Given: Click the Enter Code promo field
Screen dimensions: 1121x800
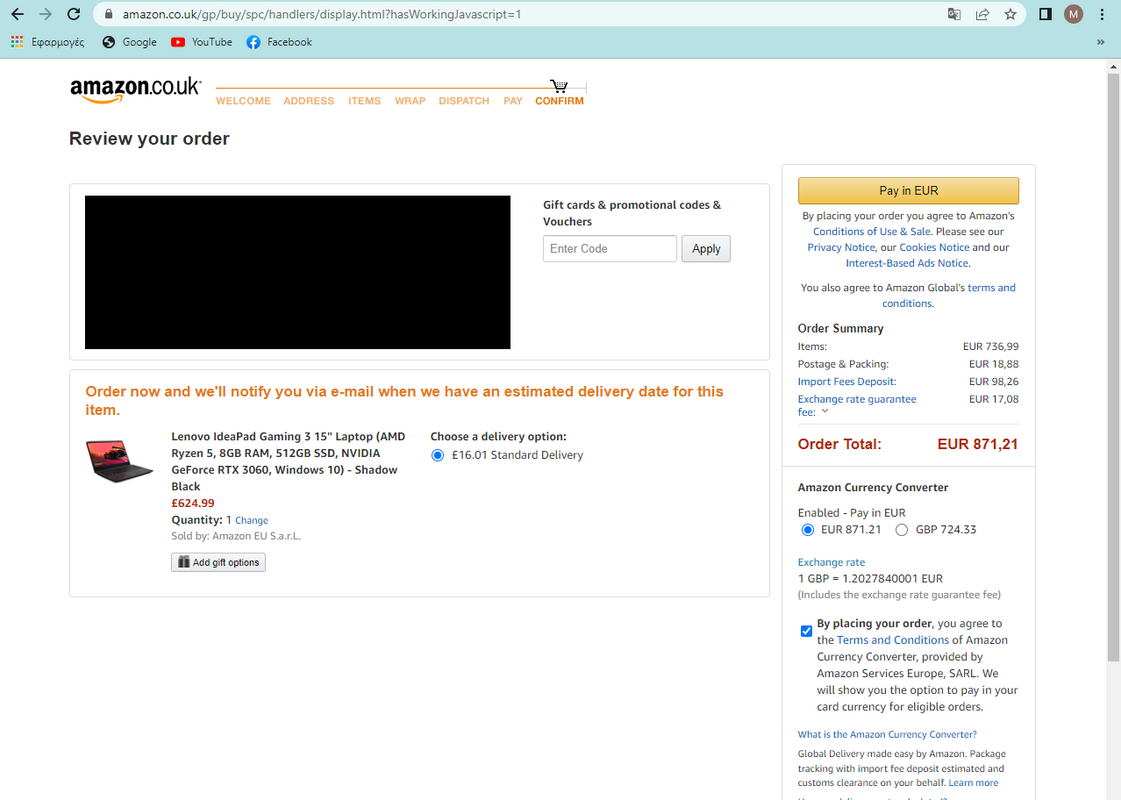Looking at the screenshot, I should [x=610, y=249].
